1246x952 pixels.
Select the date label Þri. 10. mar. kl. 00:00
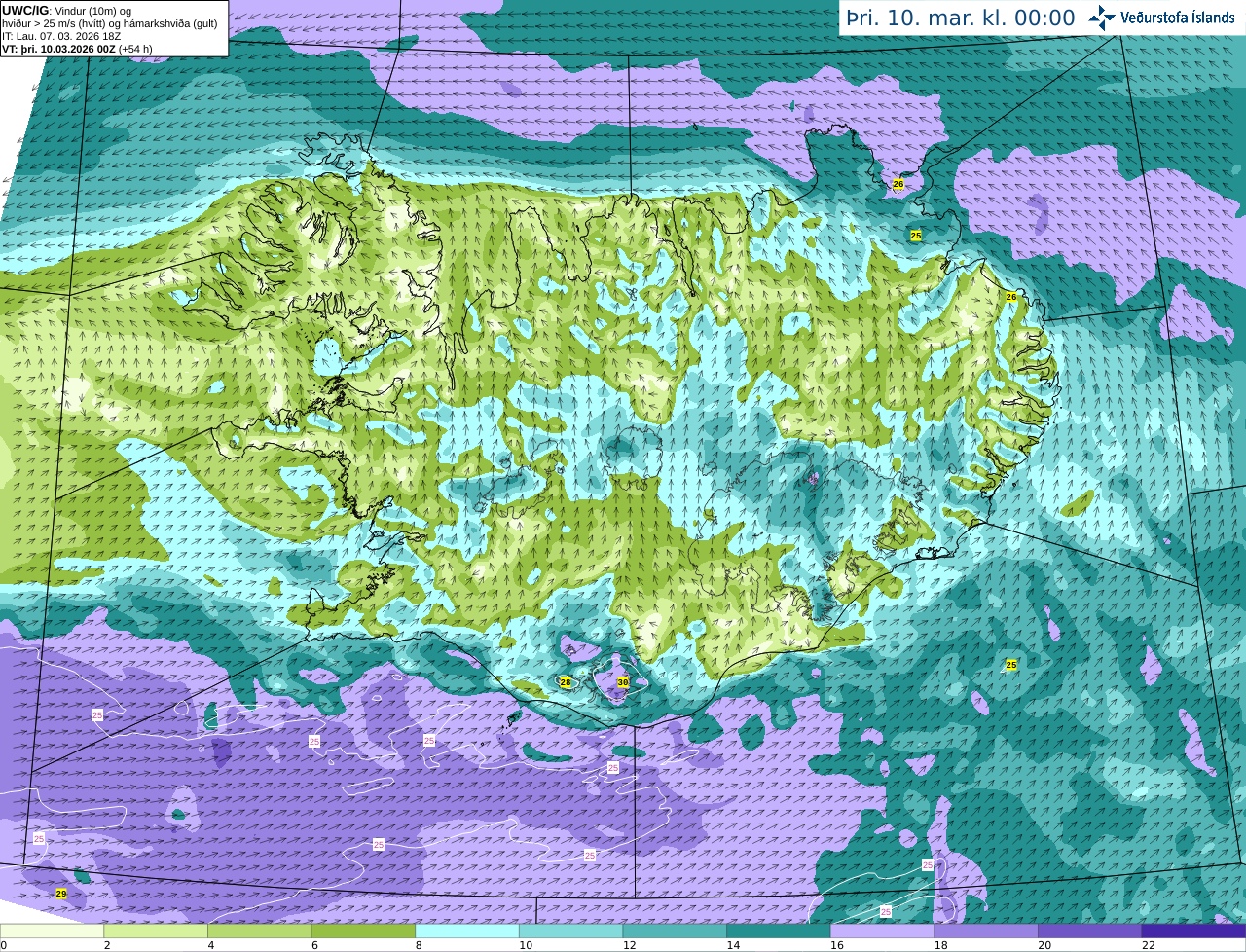961,18
